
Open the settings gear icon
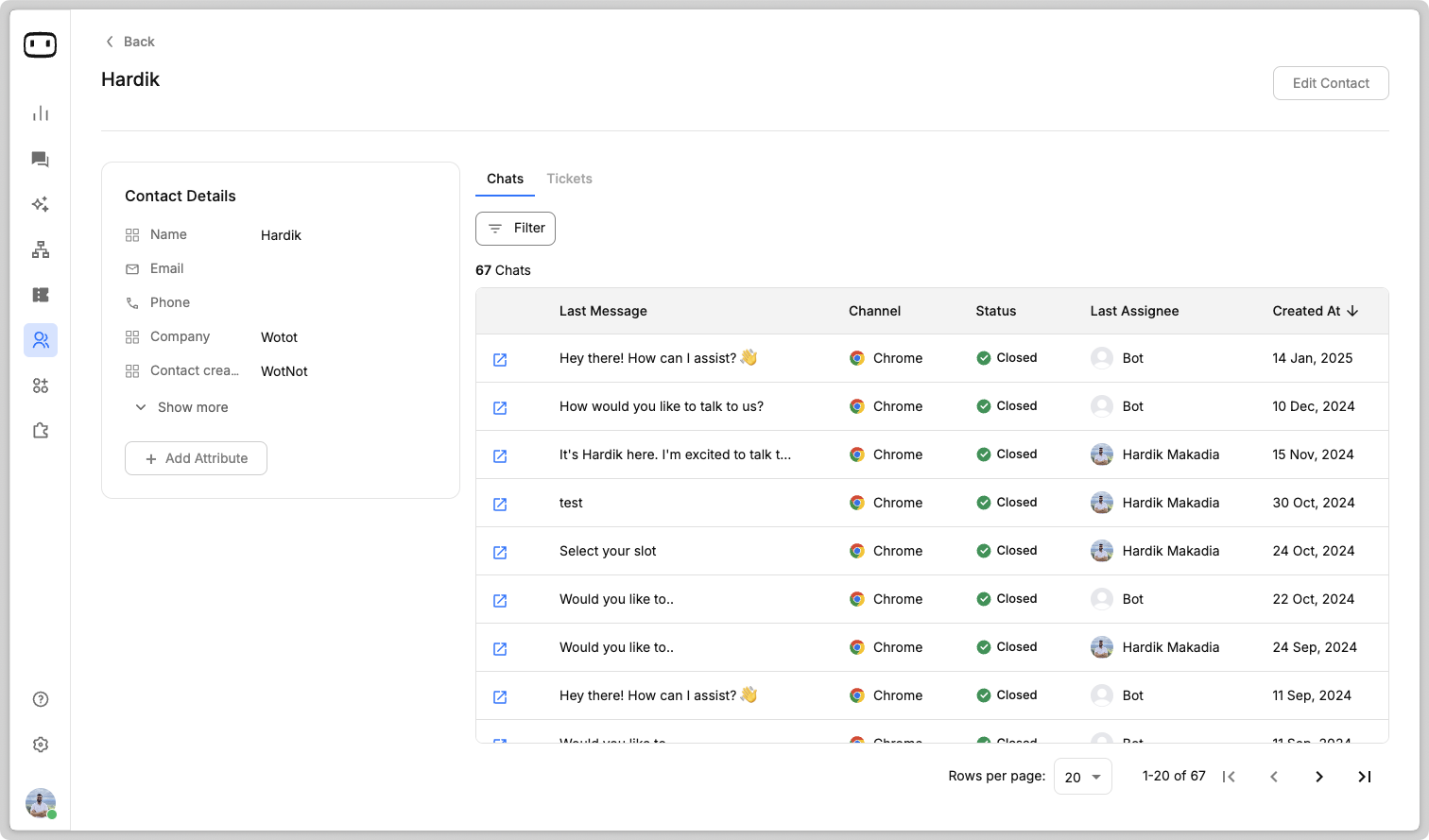click(x=41, y=745)
